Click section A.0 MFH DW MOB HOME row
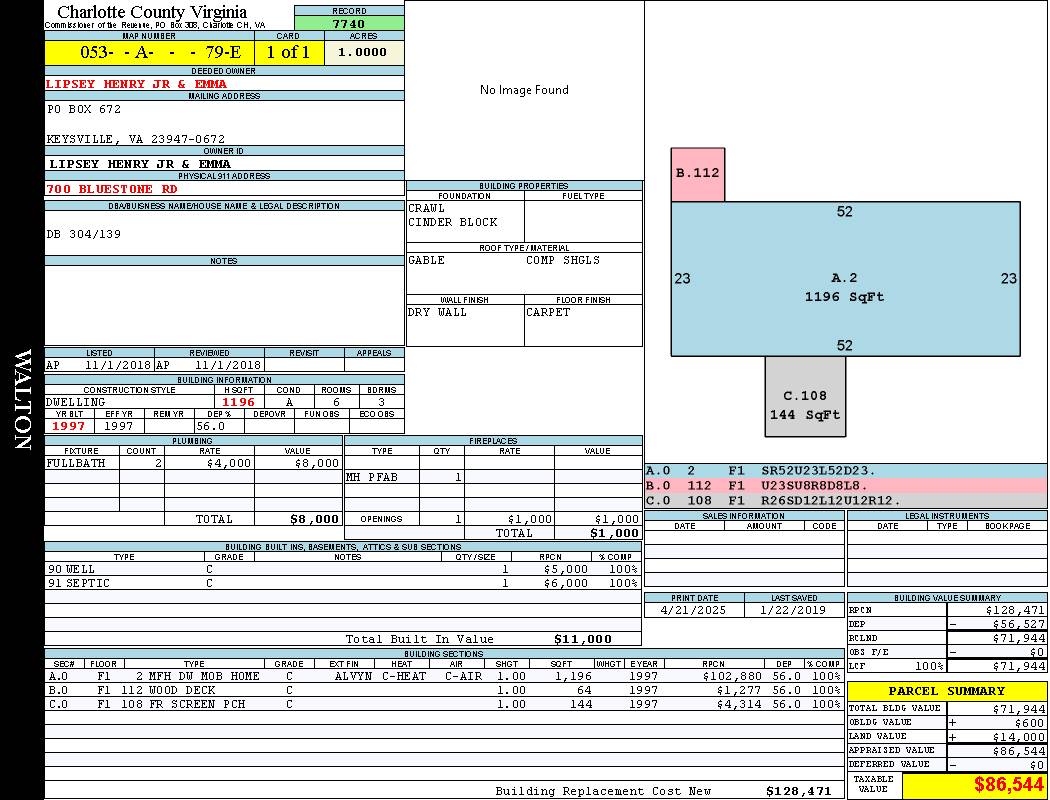 pos(445,676)
